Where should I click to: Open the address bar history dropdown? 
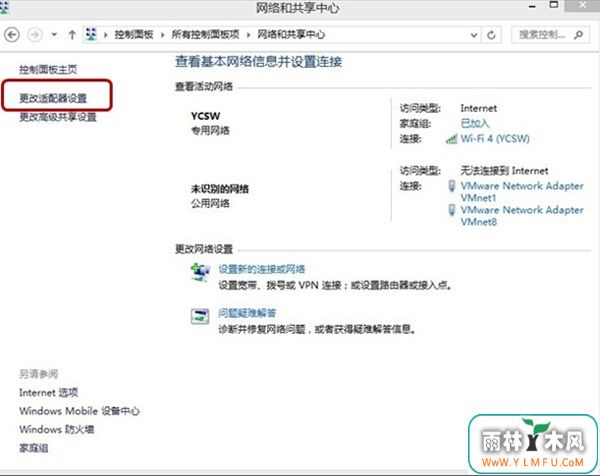(474, 35)
